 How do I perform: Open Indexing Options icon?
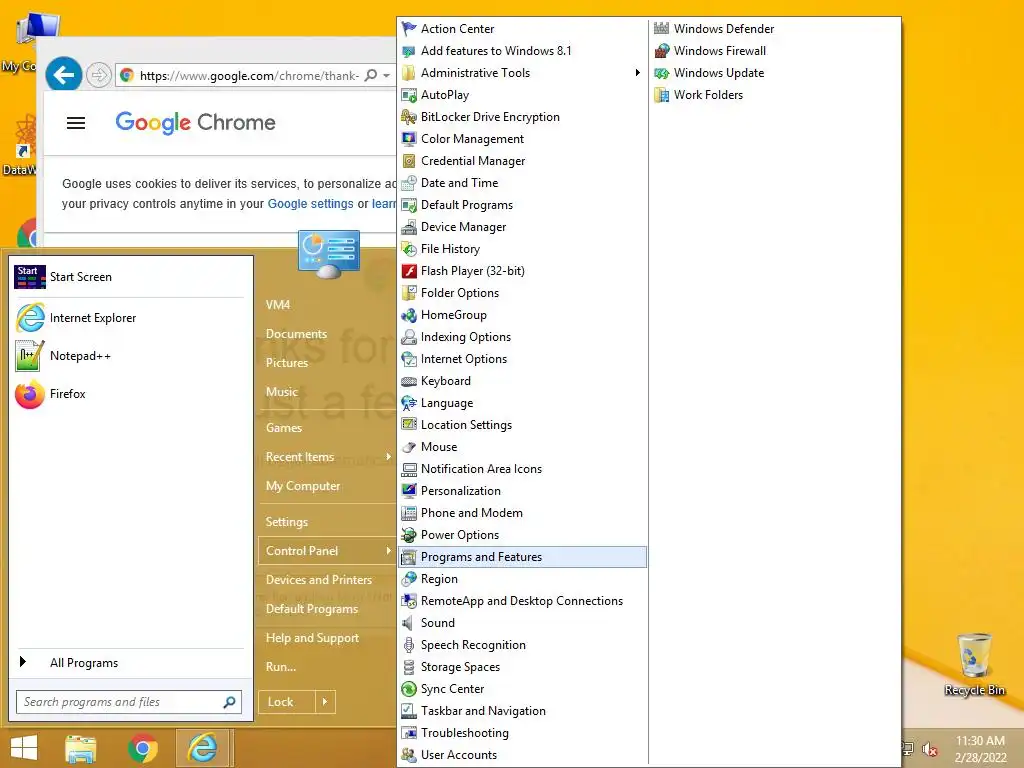click(409, 337)
